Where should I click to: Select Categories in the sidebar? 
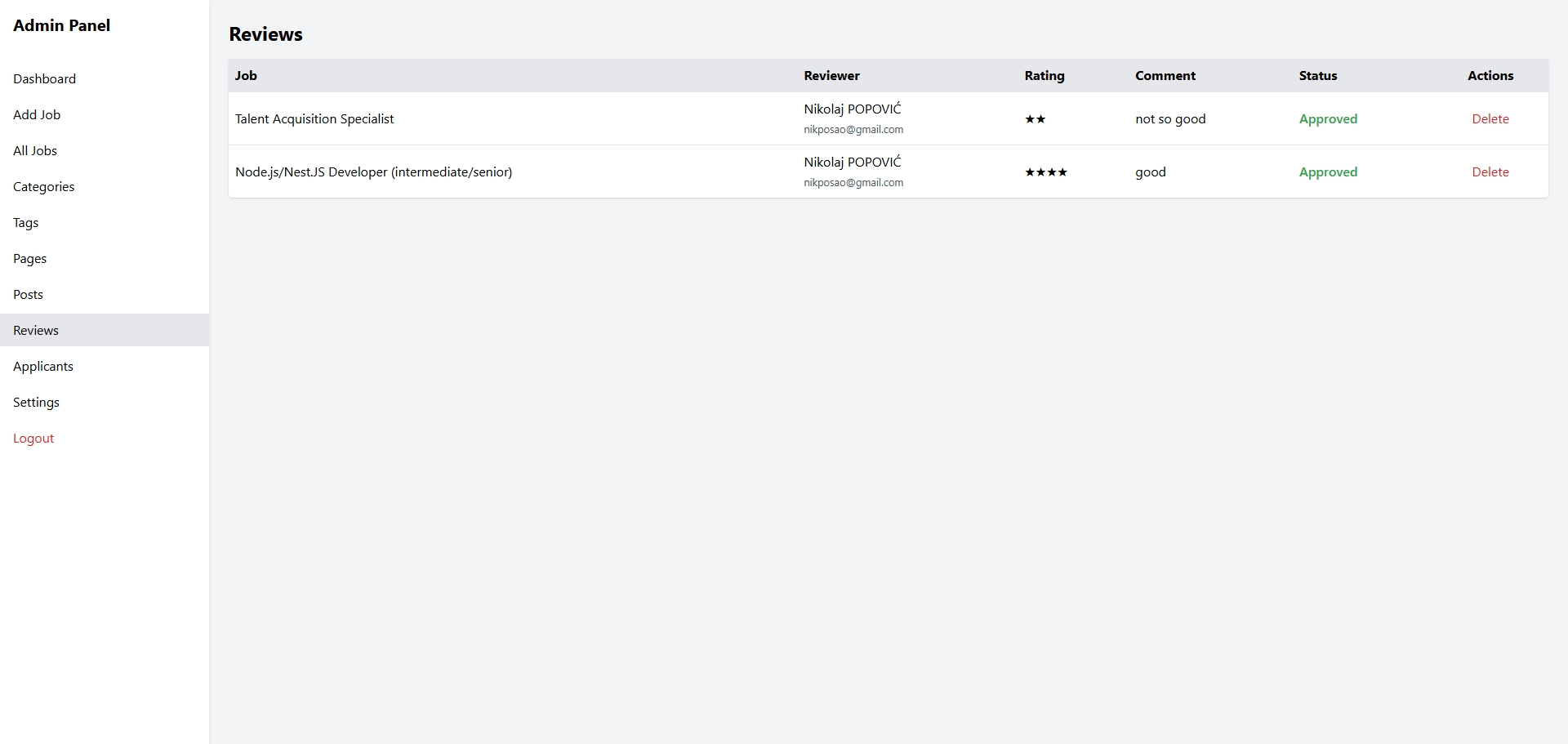coord(43,187)
